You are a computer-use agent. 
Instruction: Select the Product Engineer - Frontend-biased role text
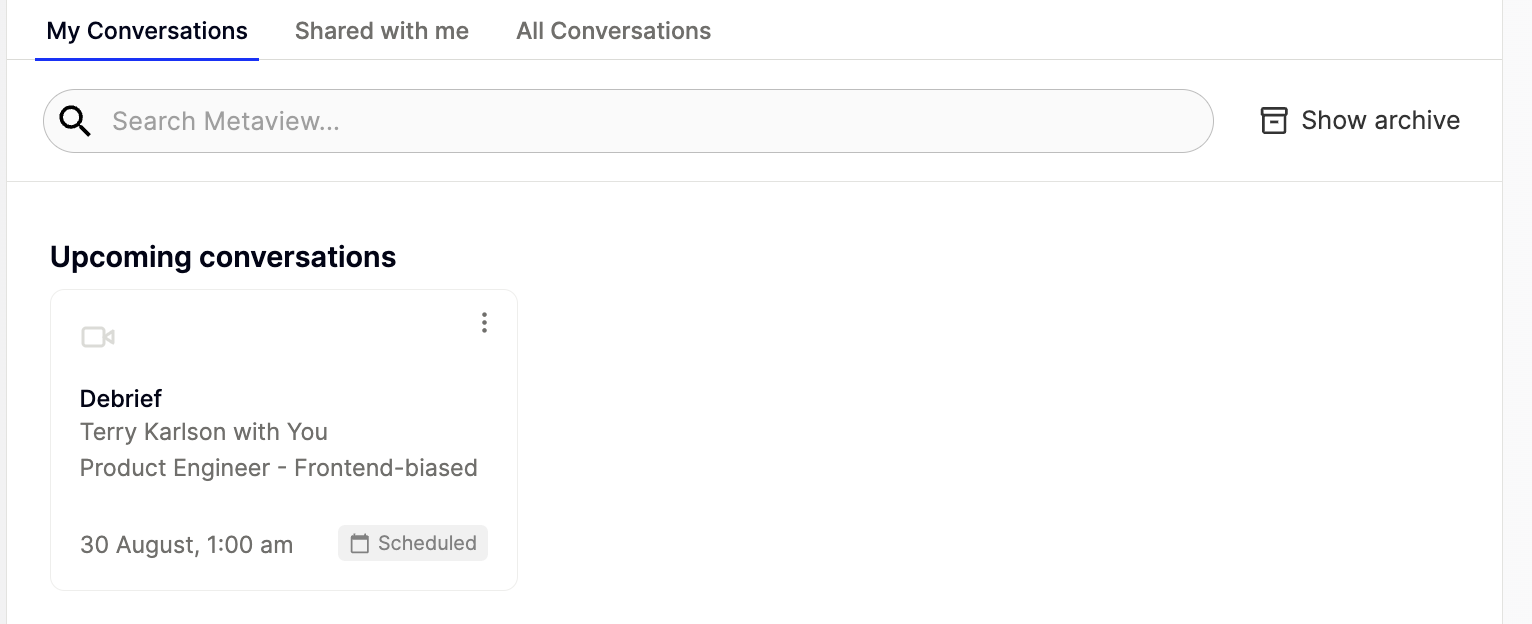[x=278, y=468]
